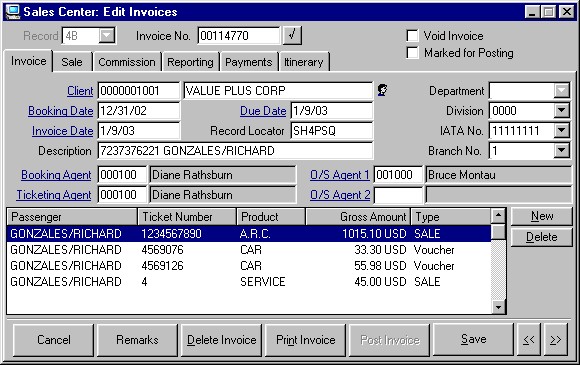Click the scroll down arrow in passenger list

tap(498, 307)
